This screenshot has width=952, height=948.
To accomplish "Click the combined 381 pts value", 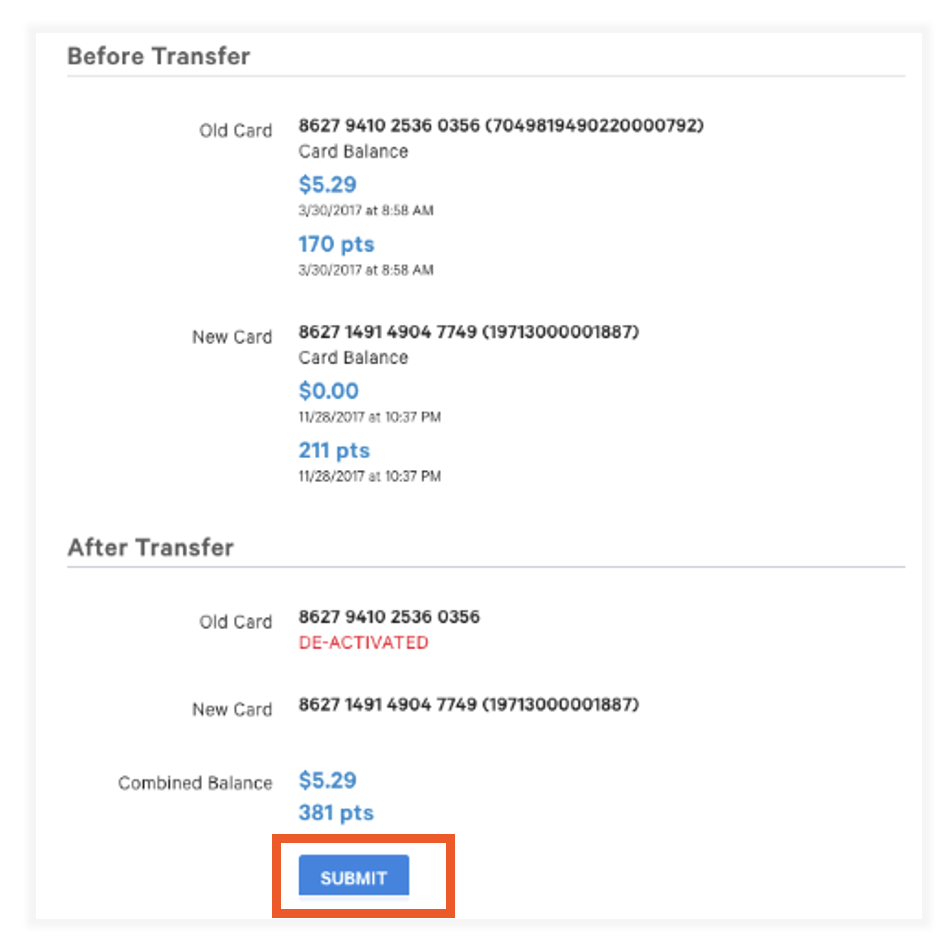I will pyautogui.click(x=336, y=813).
